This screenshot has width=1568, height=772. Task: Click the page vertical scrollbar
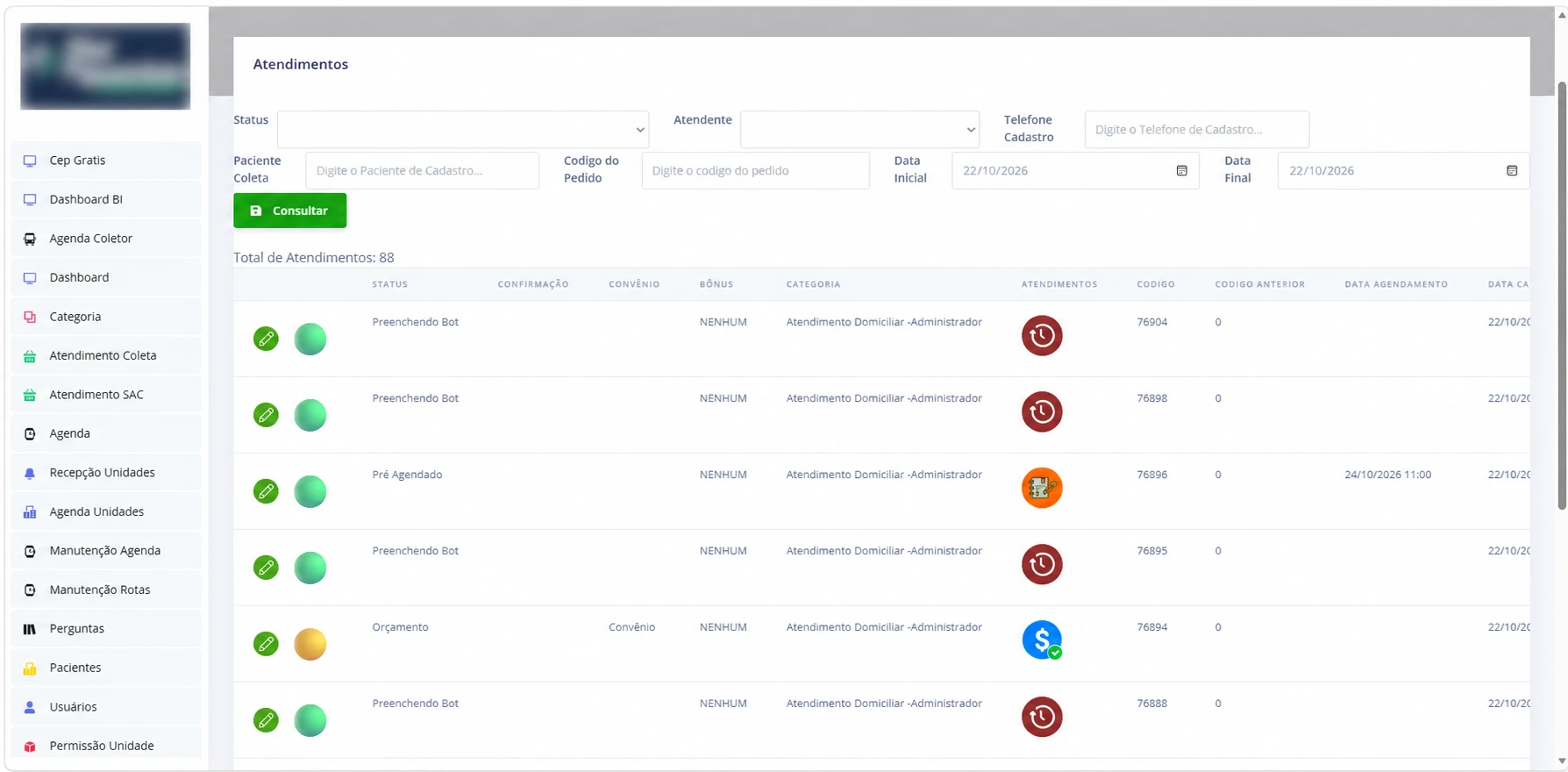1562,295
